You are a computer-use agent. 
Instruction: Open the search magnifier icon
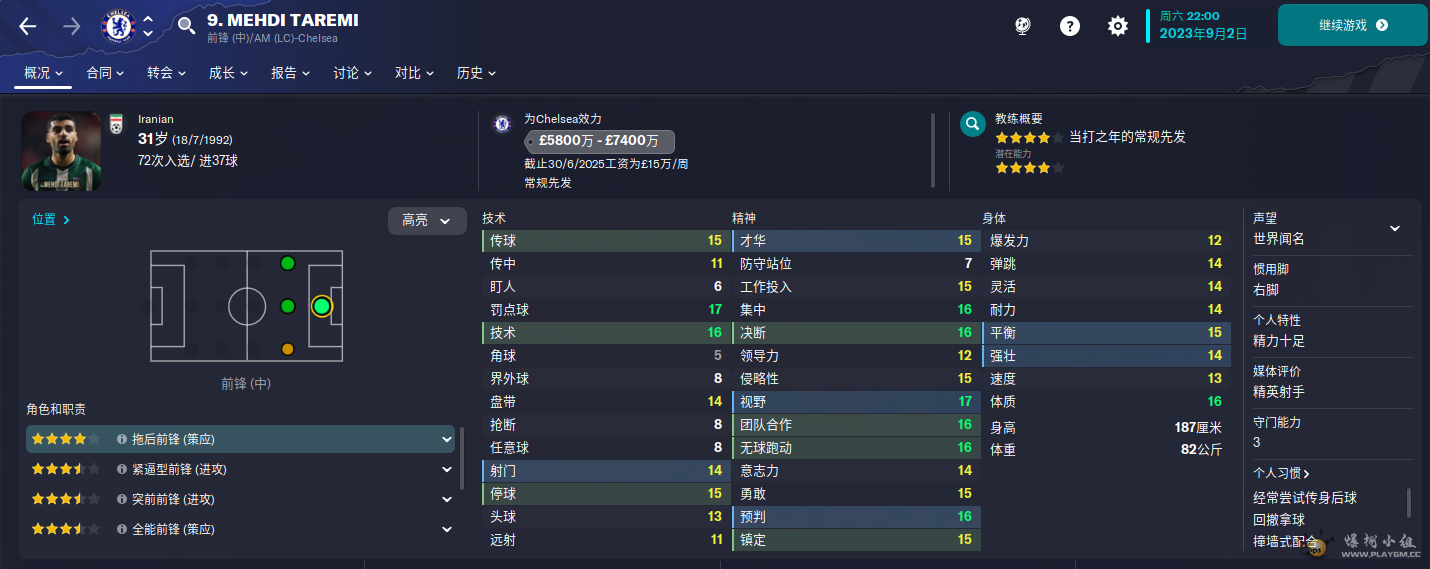pyautogui.click(x=186, y=26)
